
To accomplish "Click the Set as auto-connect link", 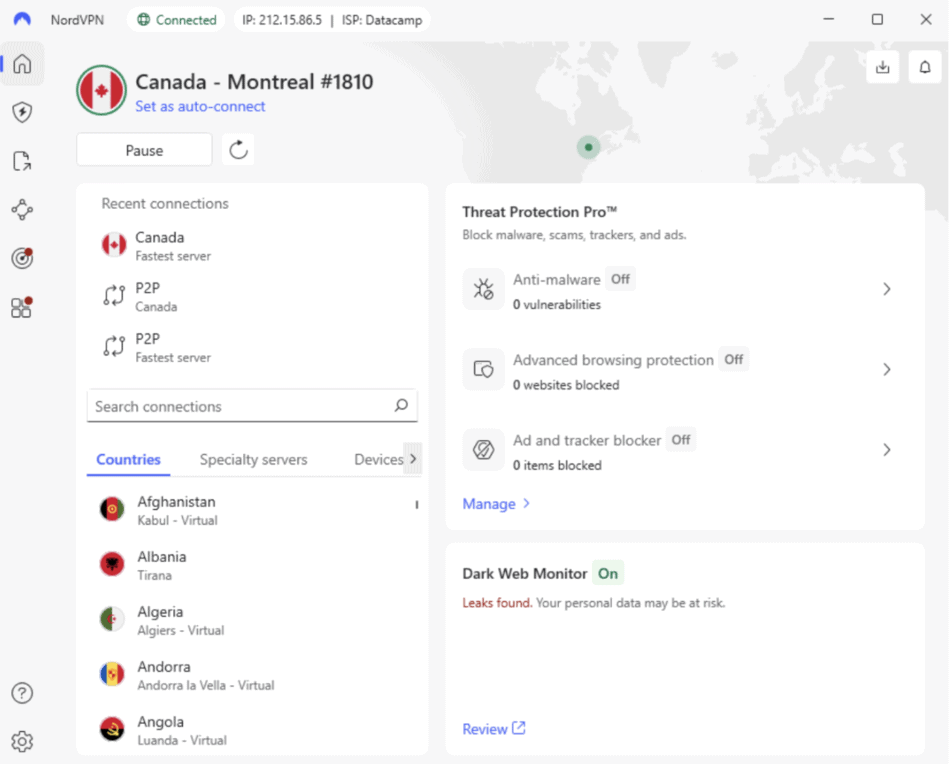I will coord(200,106).
